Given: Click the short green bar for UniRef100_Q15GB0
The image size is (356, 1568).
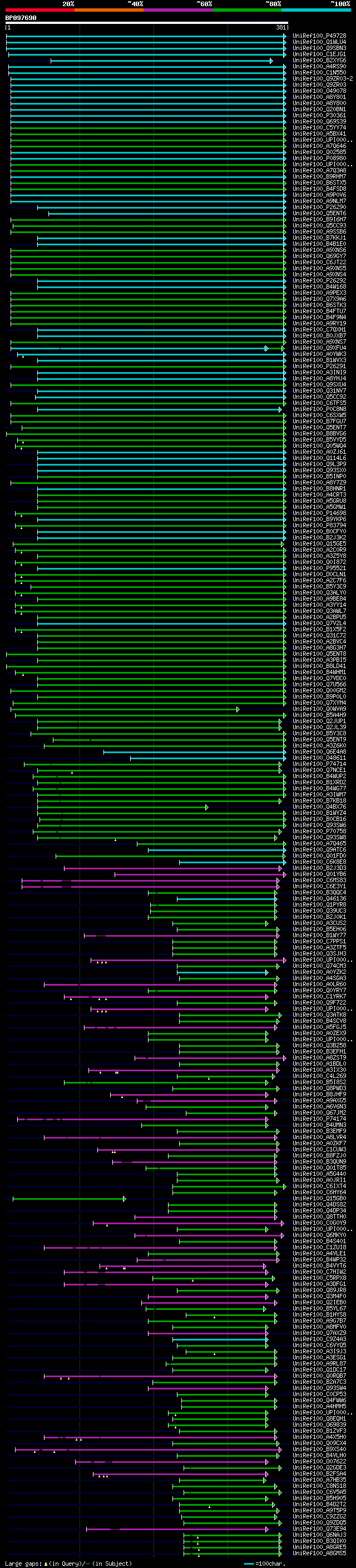Looking at the screenshot, I should pos(70,1199).
